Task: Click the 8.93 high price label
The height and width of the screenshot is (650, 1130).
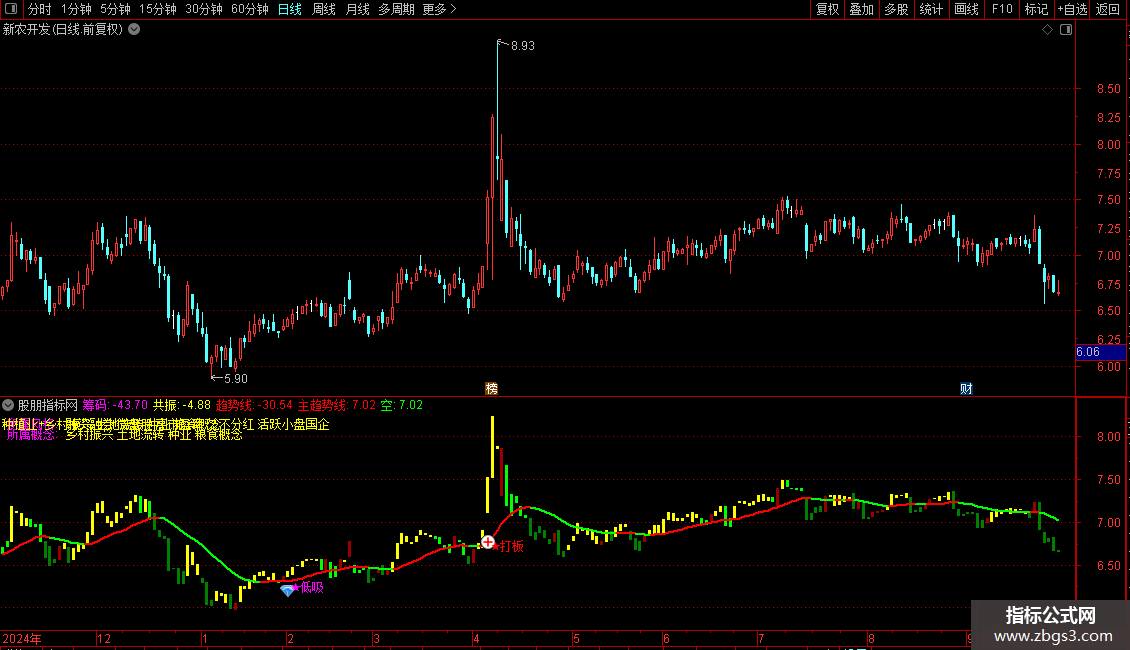Action: coord(522,45)
